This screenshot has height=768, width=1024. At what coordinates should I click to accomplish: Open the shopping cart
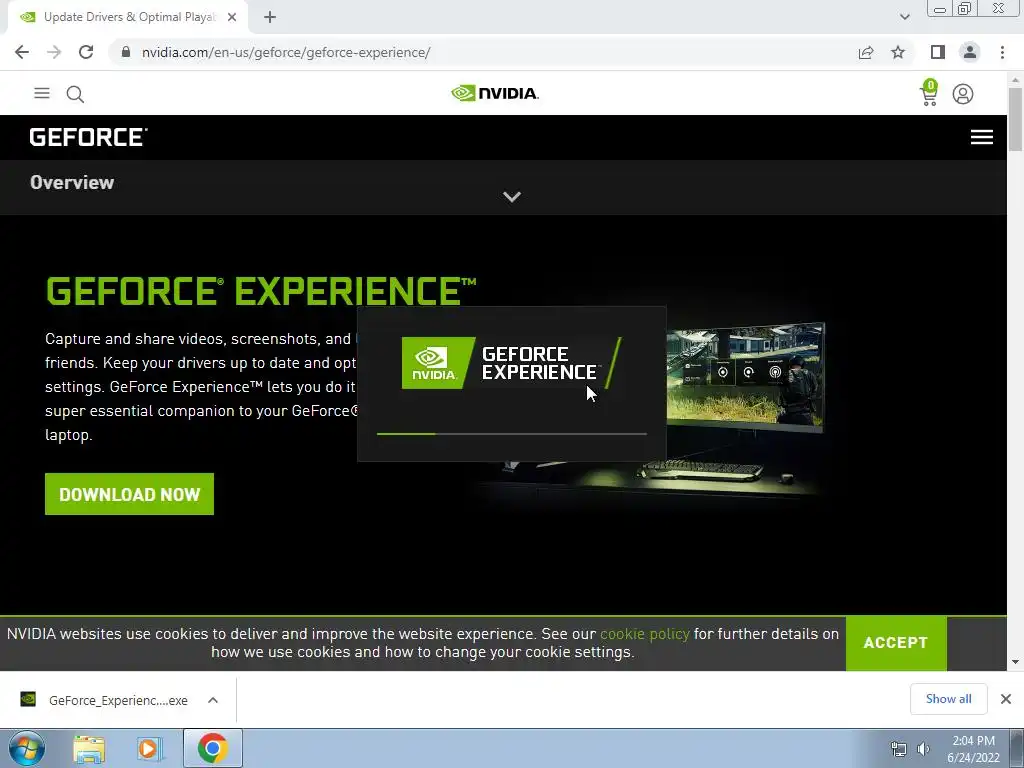coord(929,93)
